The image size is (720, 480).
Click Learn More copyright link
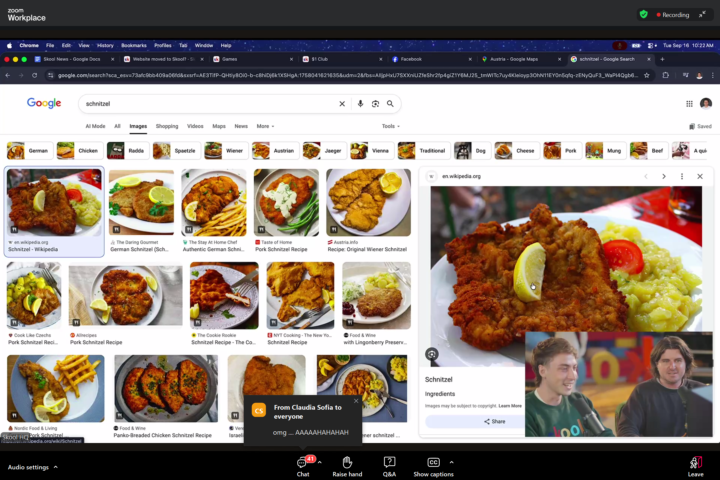[x=510, y=406]
